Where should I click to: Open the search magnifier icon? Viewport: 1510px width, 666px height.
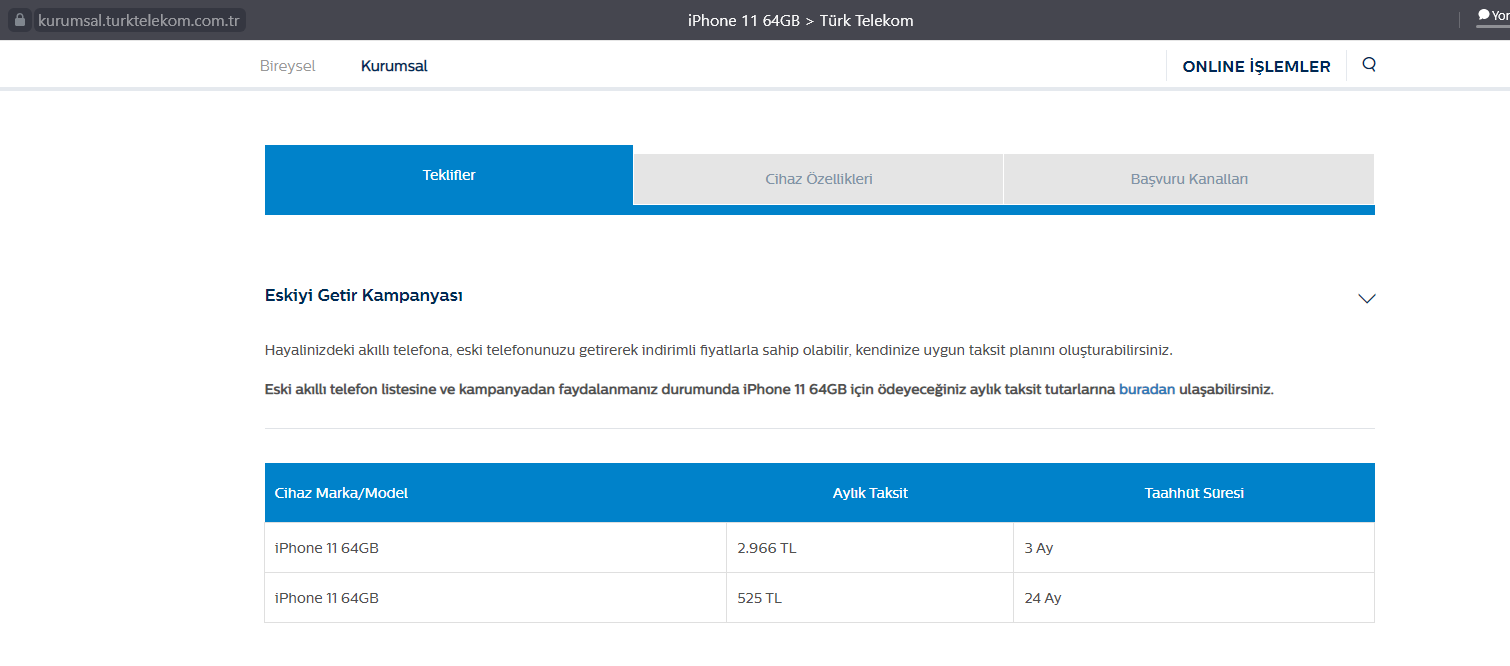(1369, 65)
